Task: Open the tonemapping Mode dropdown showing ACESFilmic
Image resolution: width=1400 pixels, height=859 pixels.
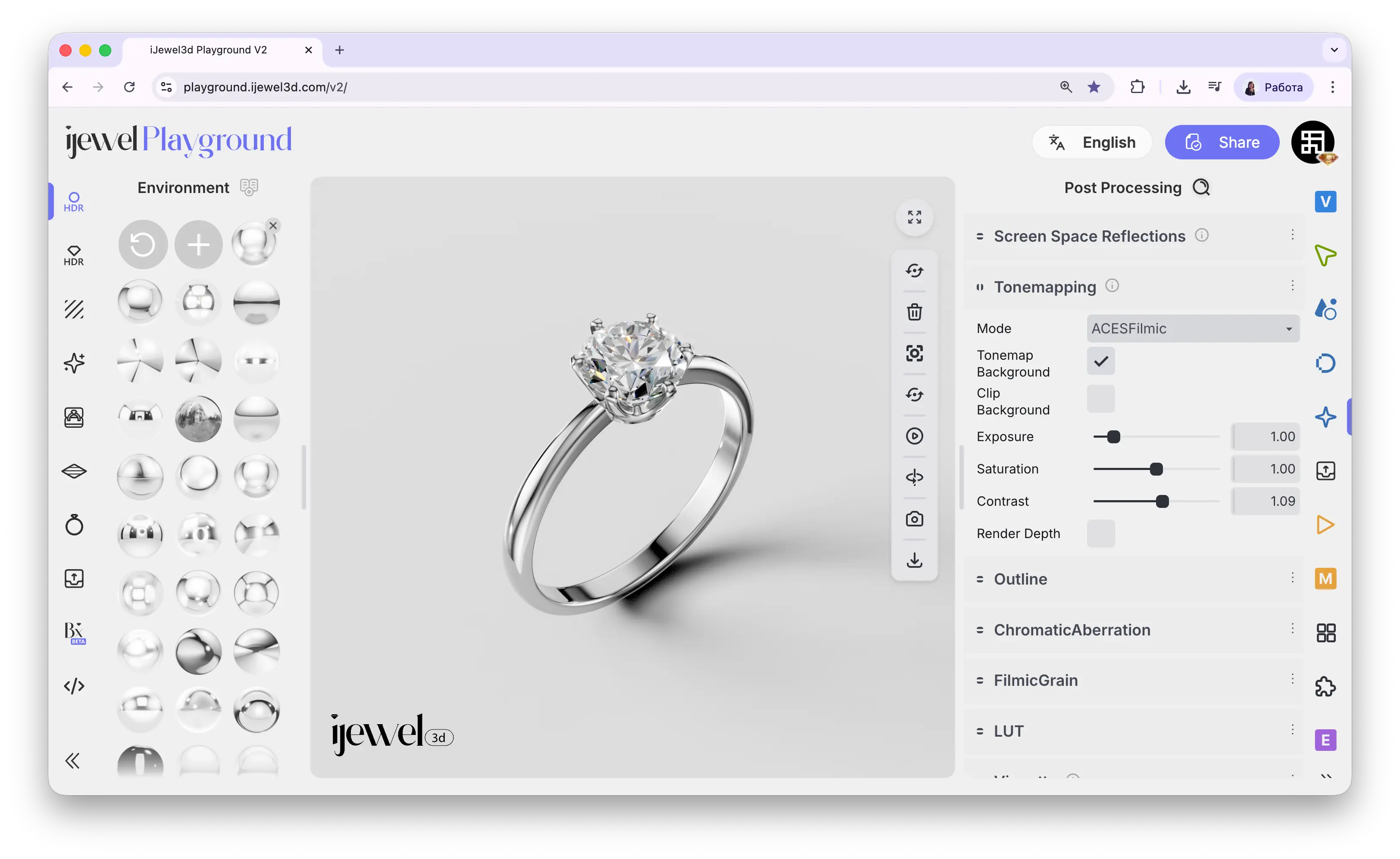Action: (1193, 328)
